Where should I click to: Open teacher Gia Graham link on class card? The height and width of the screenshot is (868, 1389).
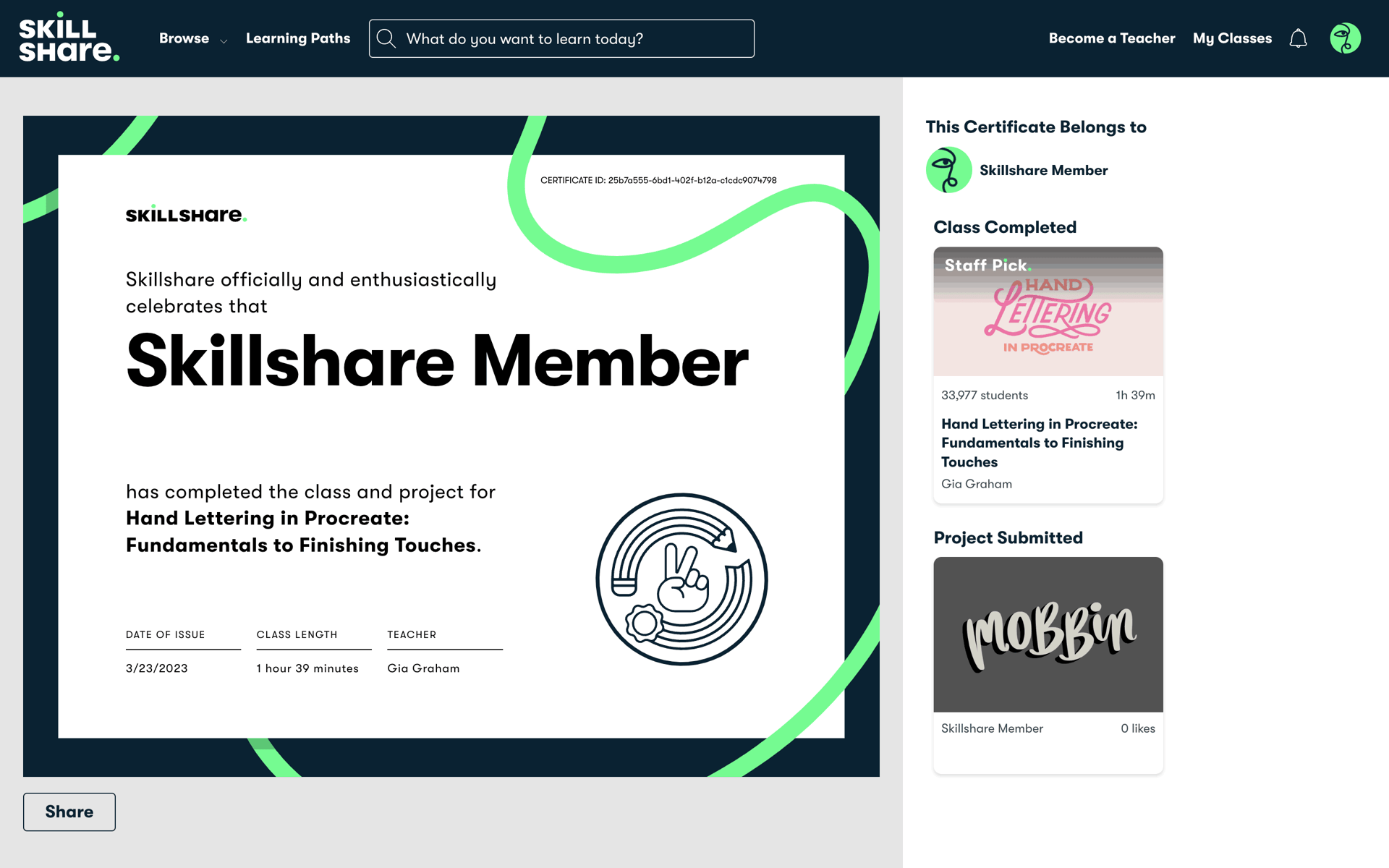click(x=977, y=484)
